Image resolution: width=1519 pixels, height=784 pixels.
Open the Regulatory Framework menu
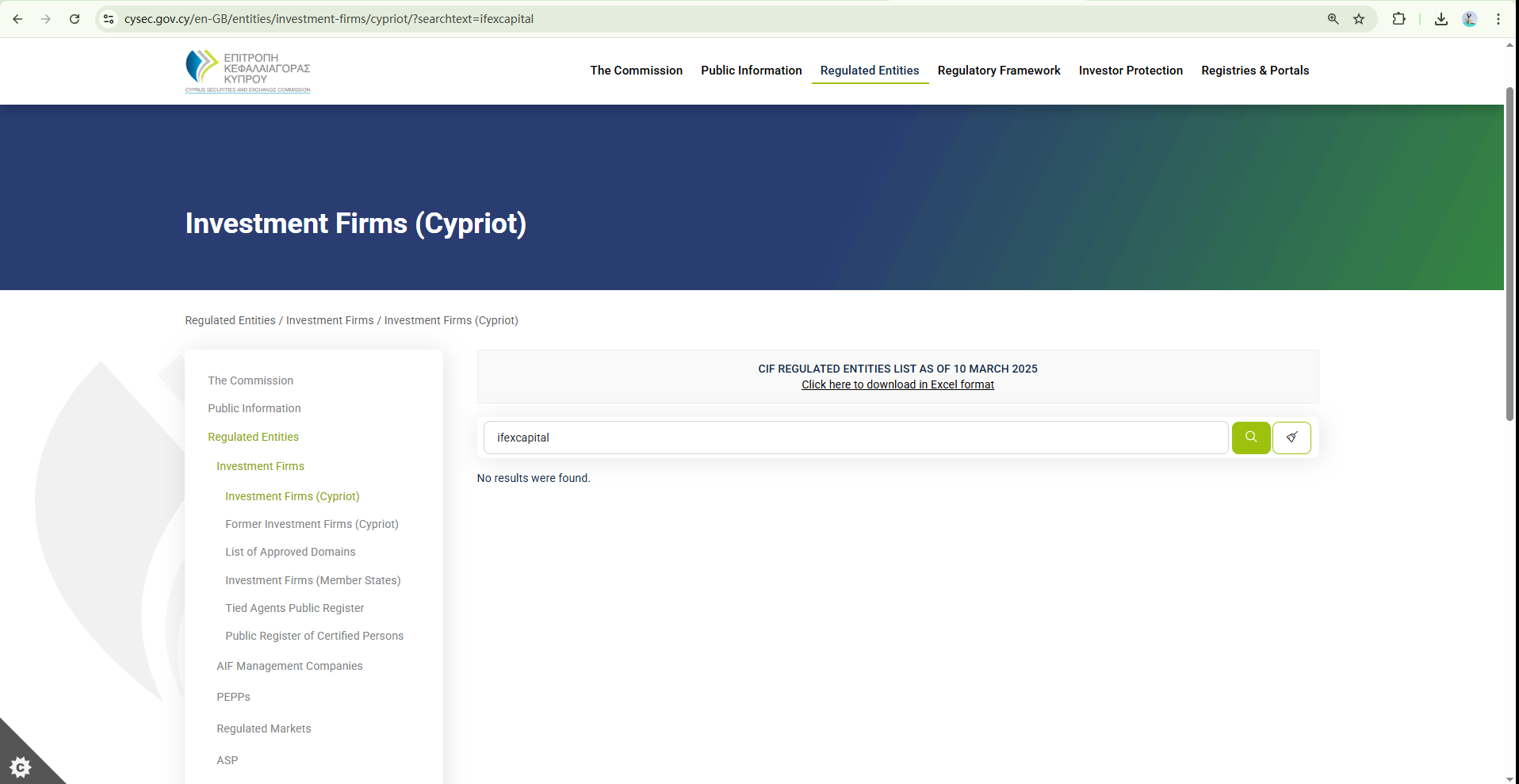tap(998, 71)
